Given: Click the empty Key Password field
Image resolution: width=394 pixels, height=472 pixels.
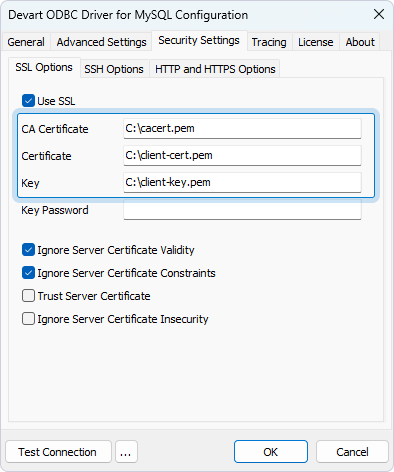Looking at the screenshot, I should click(x=242, y=210).
